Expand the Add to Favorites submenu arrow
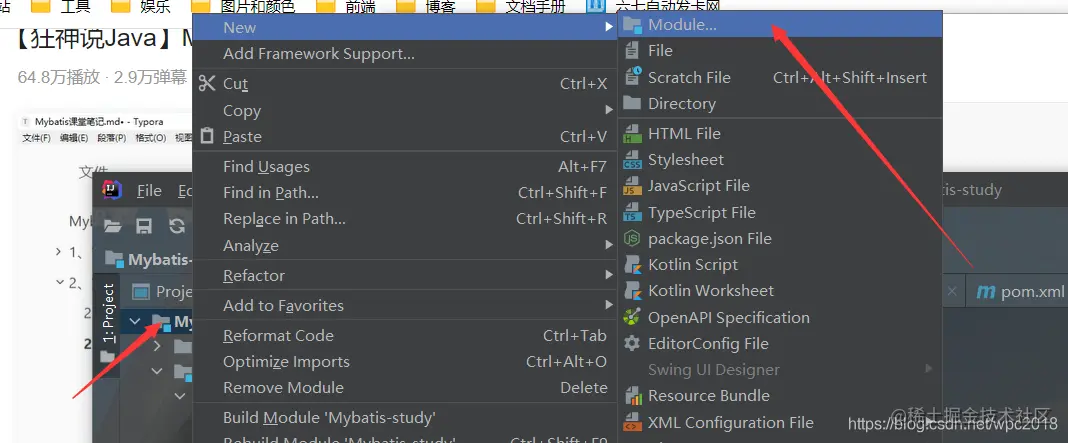This screenshot has width=1068, height=443. click(609, 305)
